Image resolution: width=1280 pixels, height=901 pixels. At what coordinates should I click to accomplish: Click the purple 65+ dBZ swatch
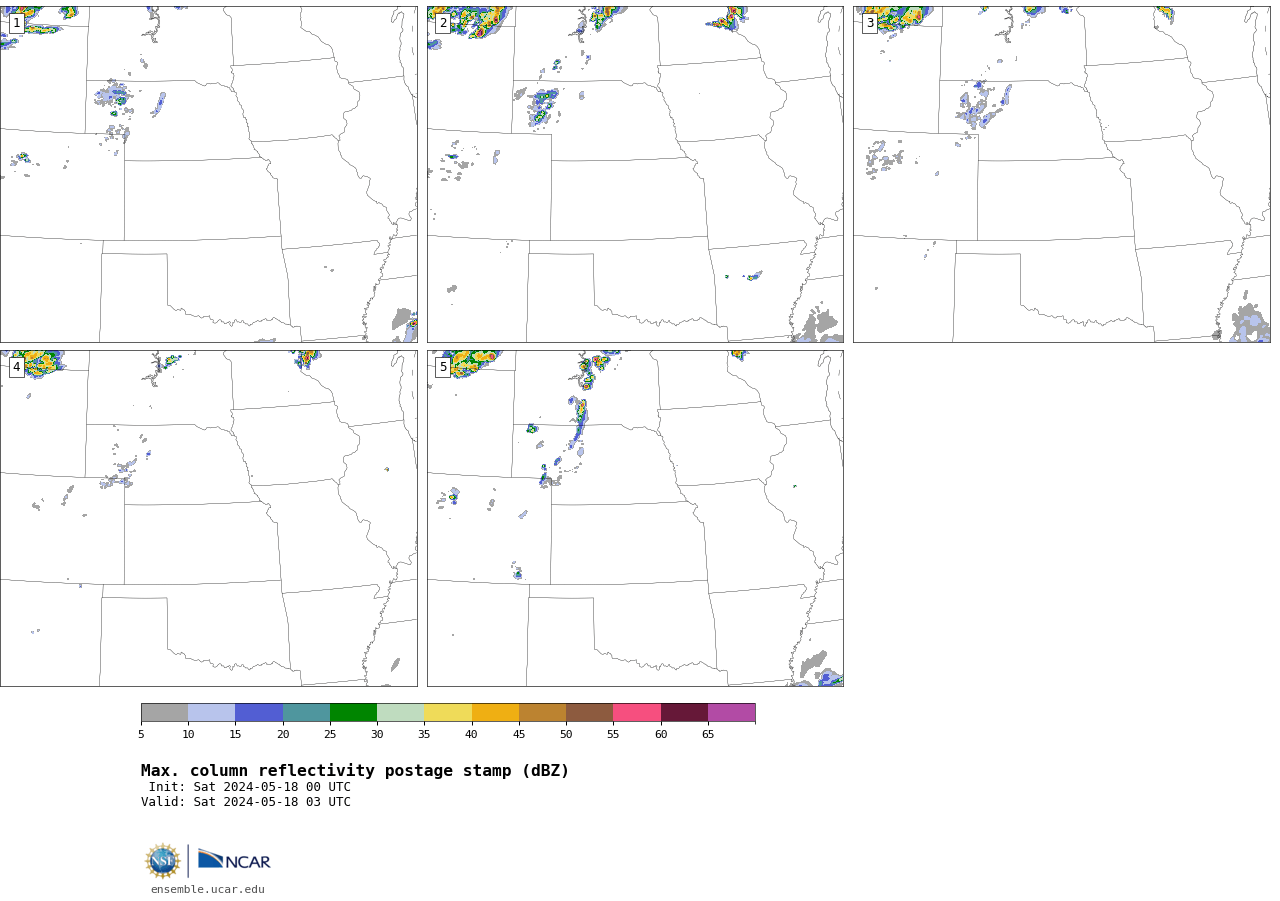point(731,712)
